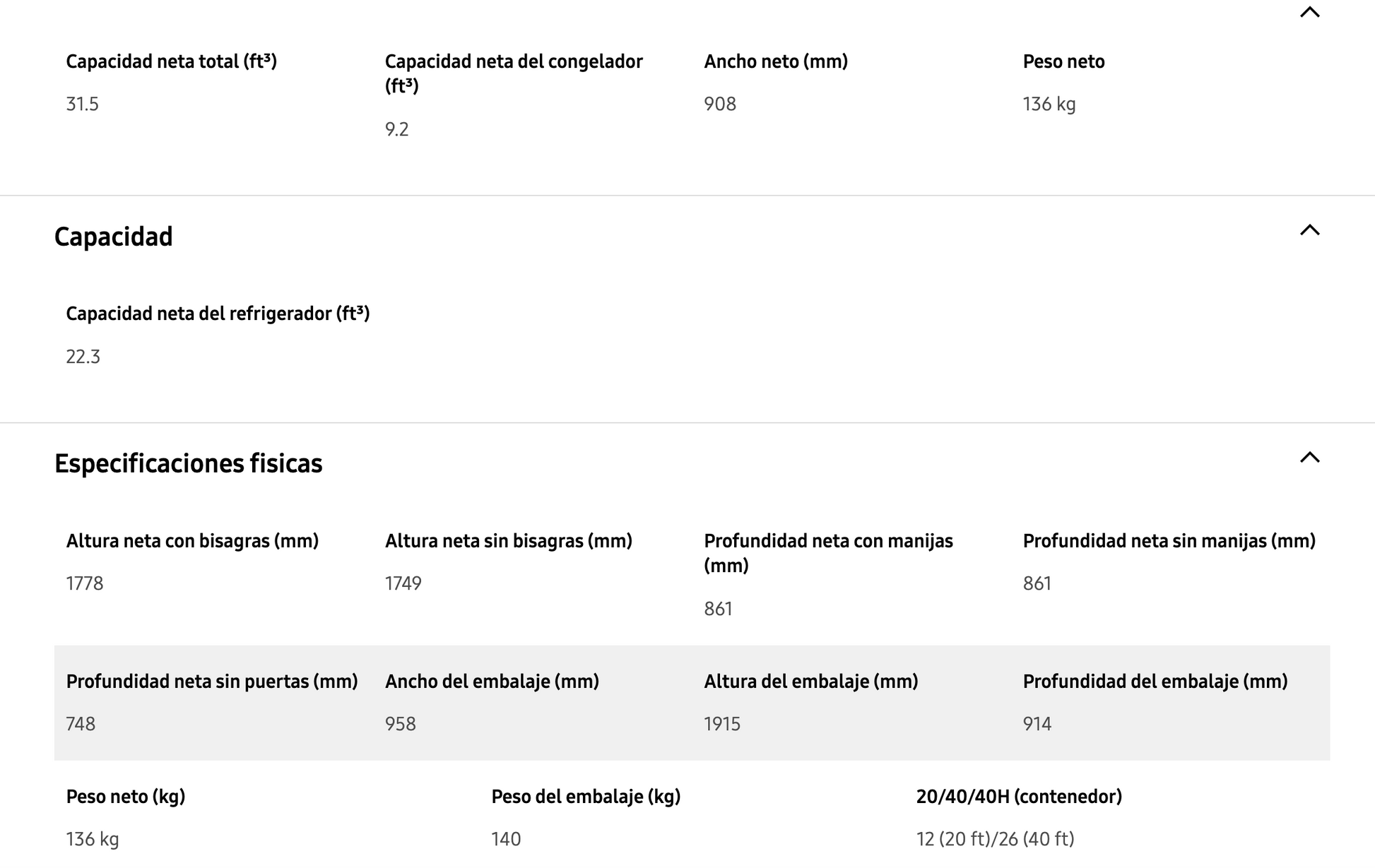The width and height of the screenshot is (1375, 868).
Task: Collapse the Capacidad section chevron
Action: (1309, 230)
